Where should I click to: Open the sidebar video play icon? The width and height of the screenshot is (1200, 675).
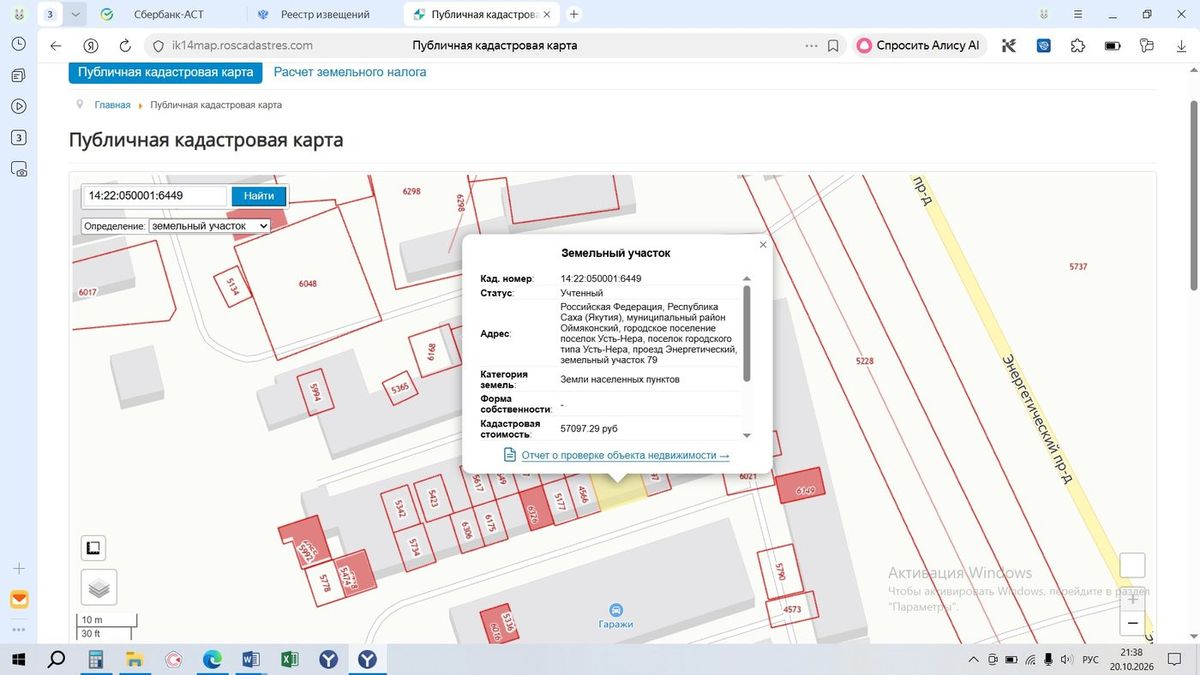pyautogui.click(x=18, y=106)
